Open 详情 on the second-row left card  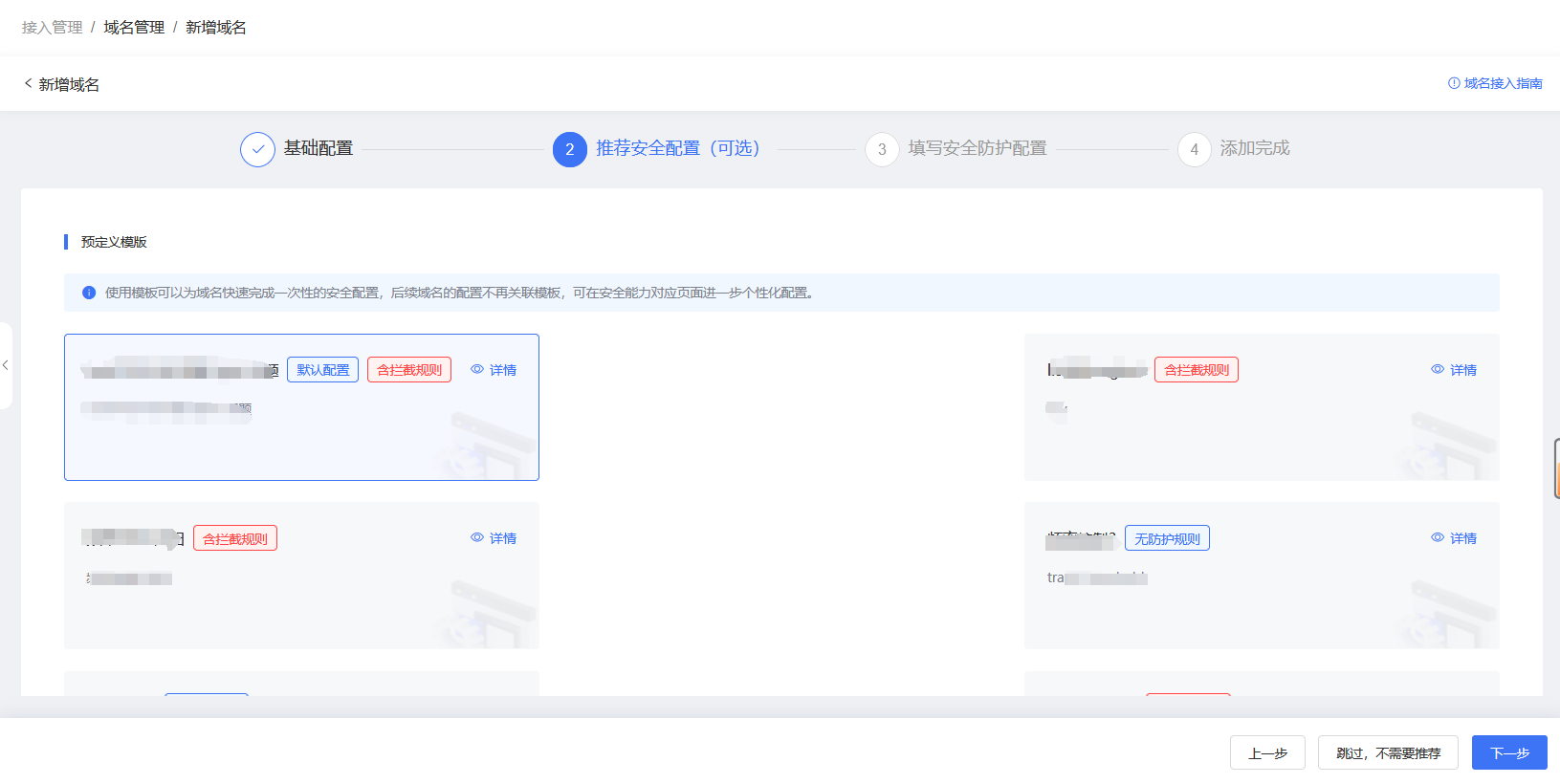(503, 538)
